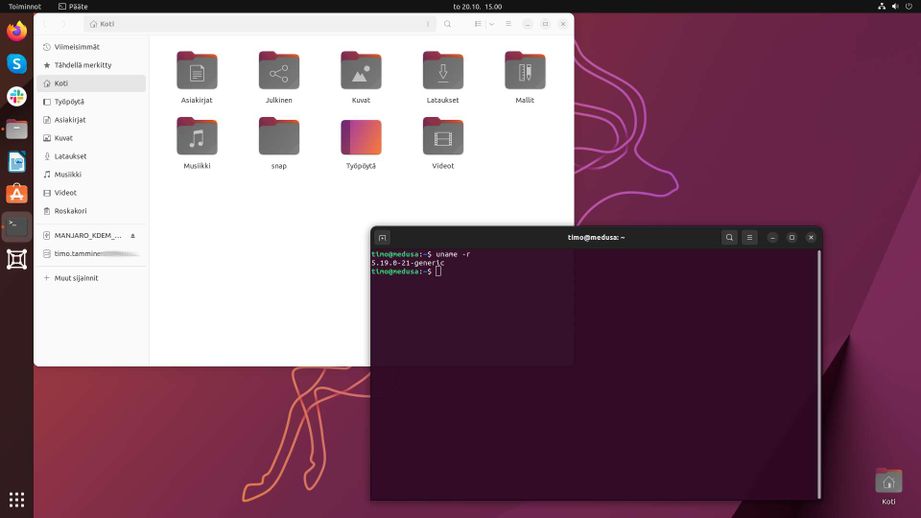Select Videot in the sidebar
The width and height of the screenshot is (921, 518).
[91, 193]
